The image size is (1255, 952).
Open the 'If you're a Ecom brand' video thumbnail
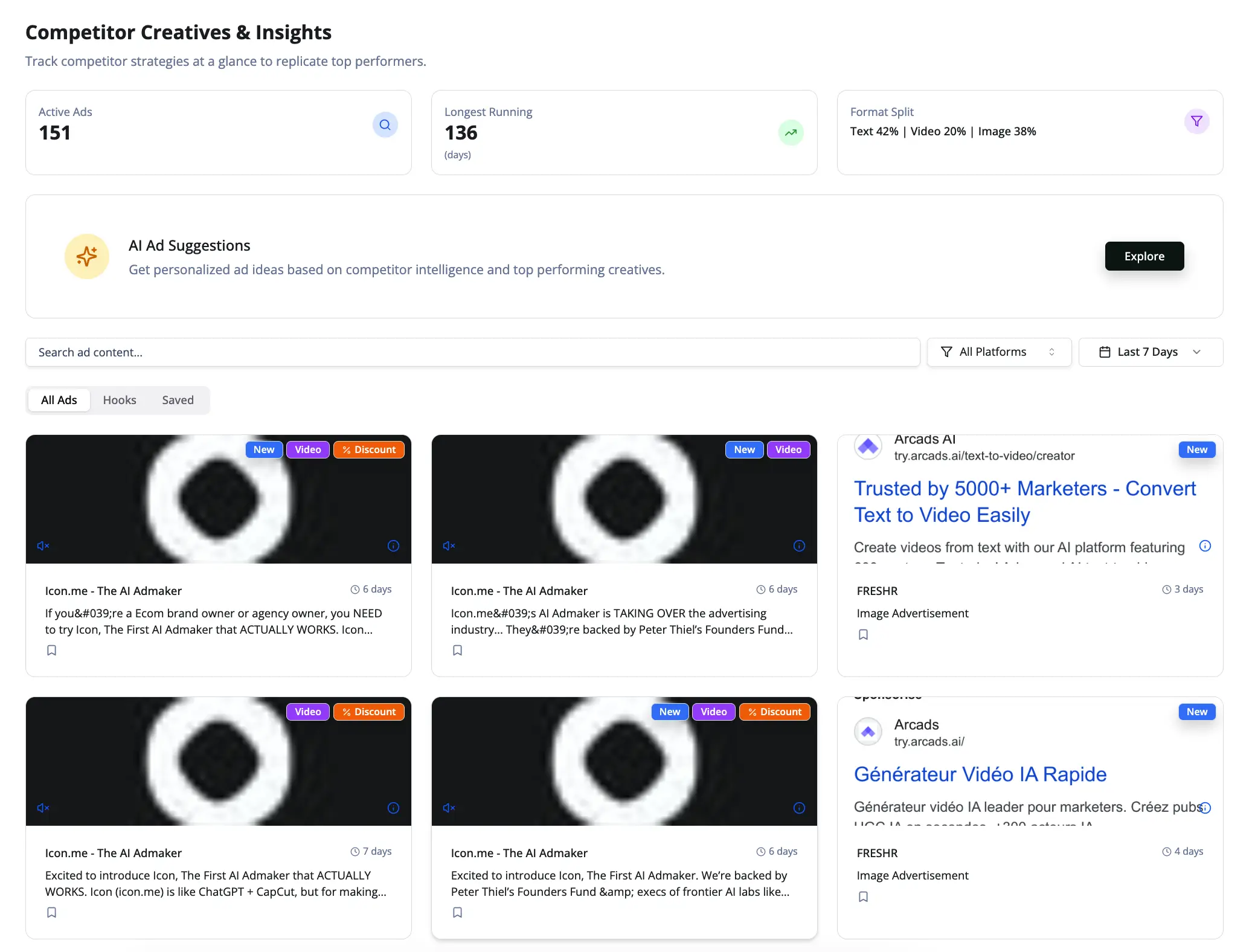pyautogui.click(x=219, y=499)
